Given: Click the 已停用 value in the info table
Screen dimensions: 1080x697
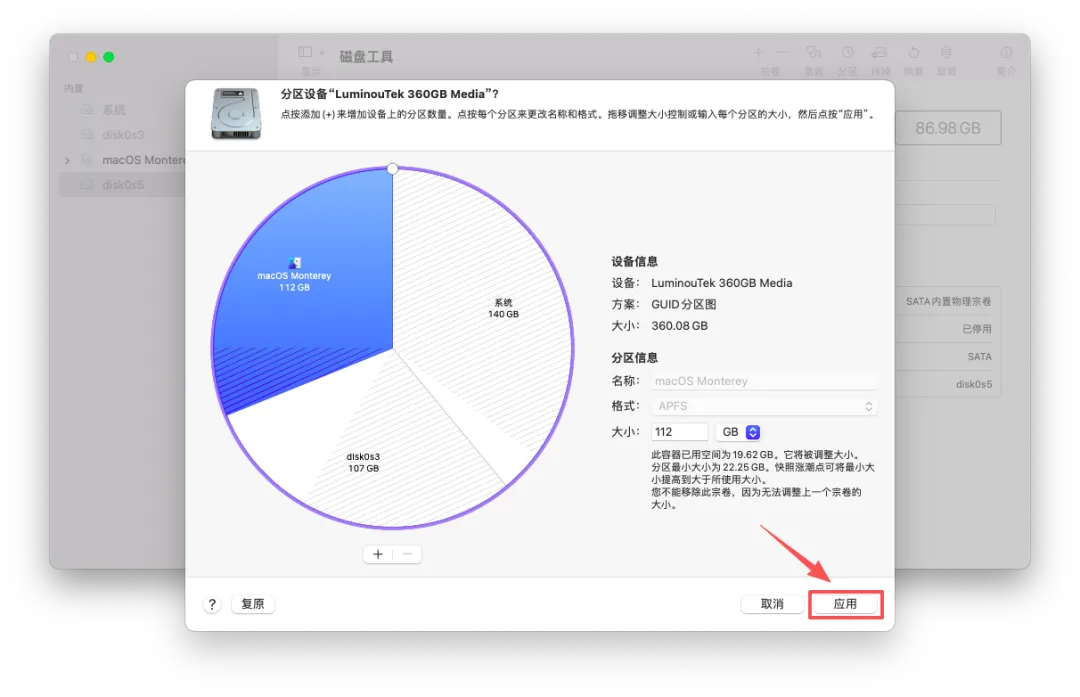Looking at the screenshot, I should pos(977,329).
